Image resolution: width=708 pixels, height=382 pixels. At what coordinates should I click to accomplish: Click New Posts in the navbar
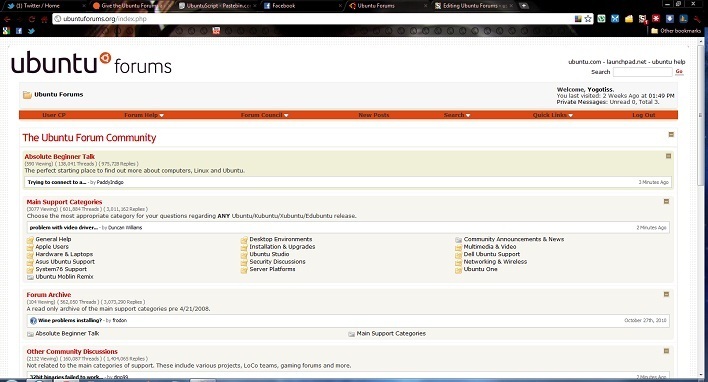[x=374, y=115]
